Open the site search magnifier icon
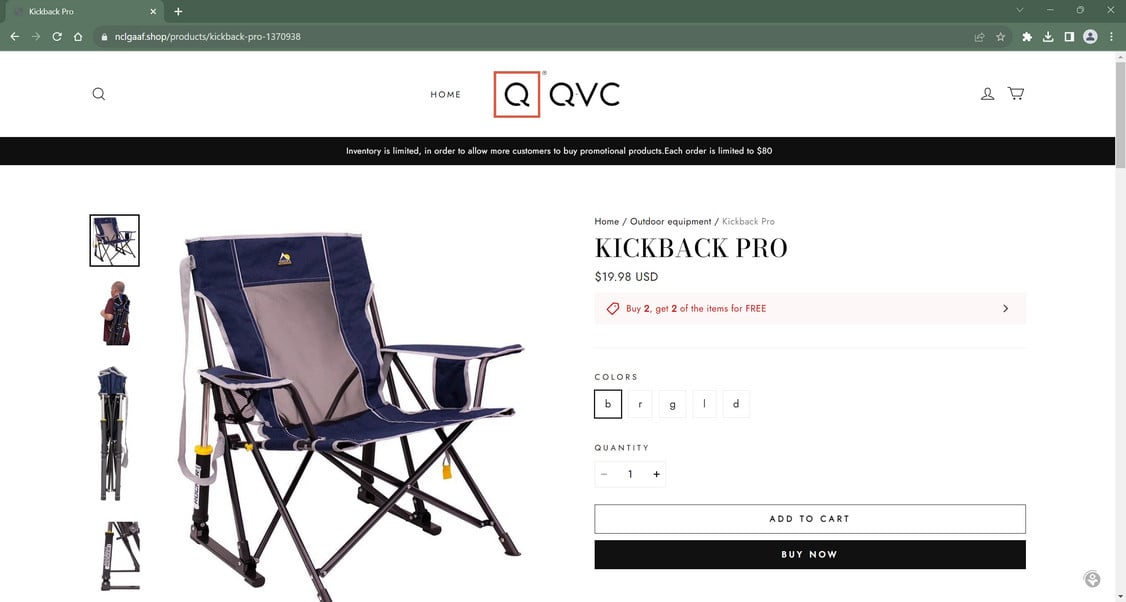Viewport: 1126px width, 602px height. (99, 94)
